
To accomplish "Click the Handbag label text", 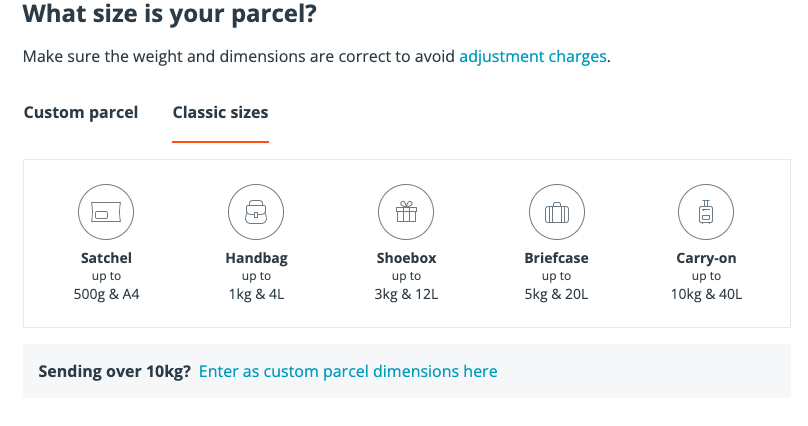I will (x=256, y=258).
